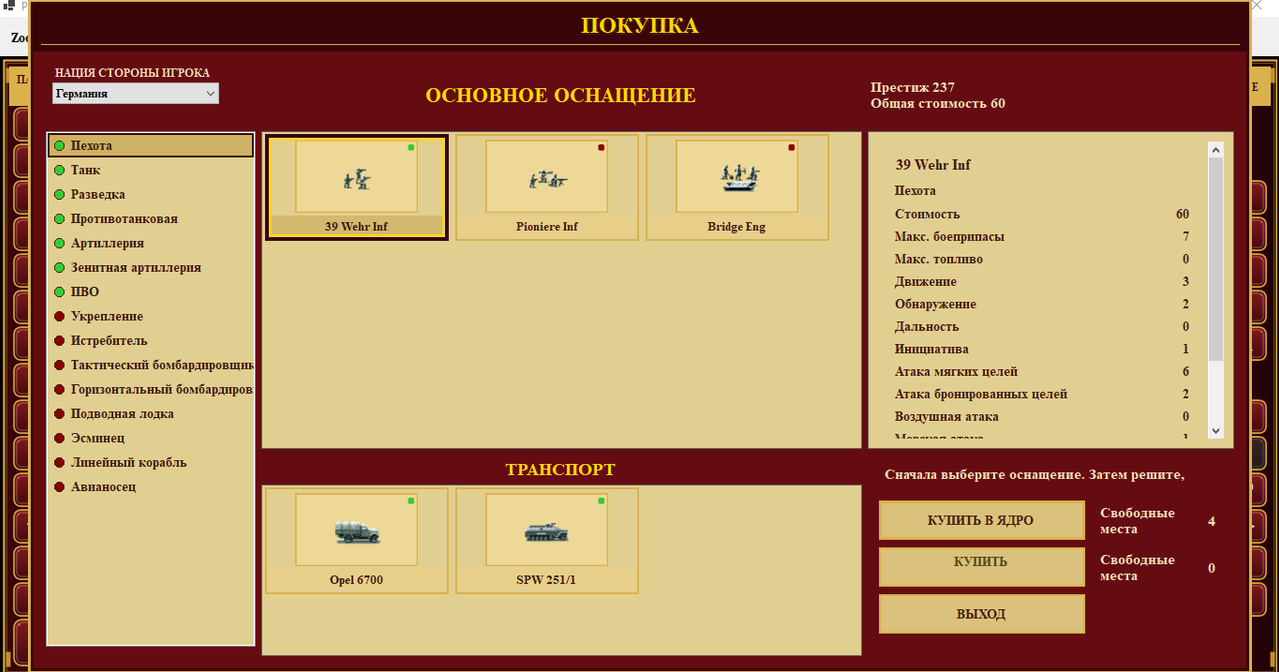The height and width of the screenshot is (672, 1279).
Task: Click the stats panel scroll up arrow
Action: pyautogui.click(x=1216, y=150)
